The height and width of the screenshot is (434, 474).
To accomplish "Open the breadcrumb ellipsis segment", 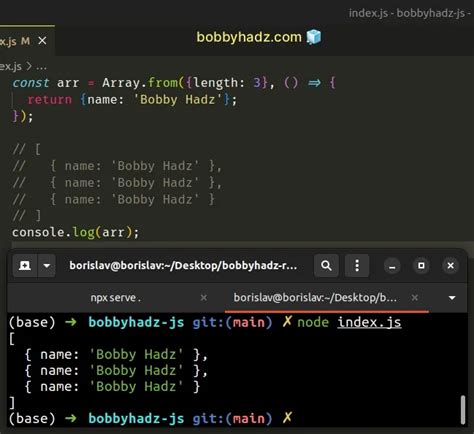I will 41,67.
